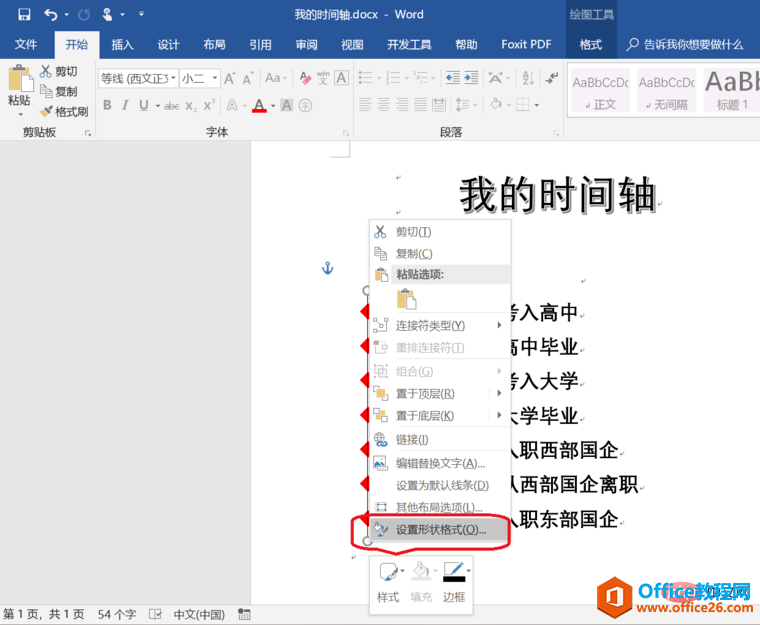The image size is (760, 625).
Task: Expand the 置于顶层 submenu arrow
Action: tap(499, 393)
